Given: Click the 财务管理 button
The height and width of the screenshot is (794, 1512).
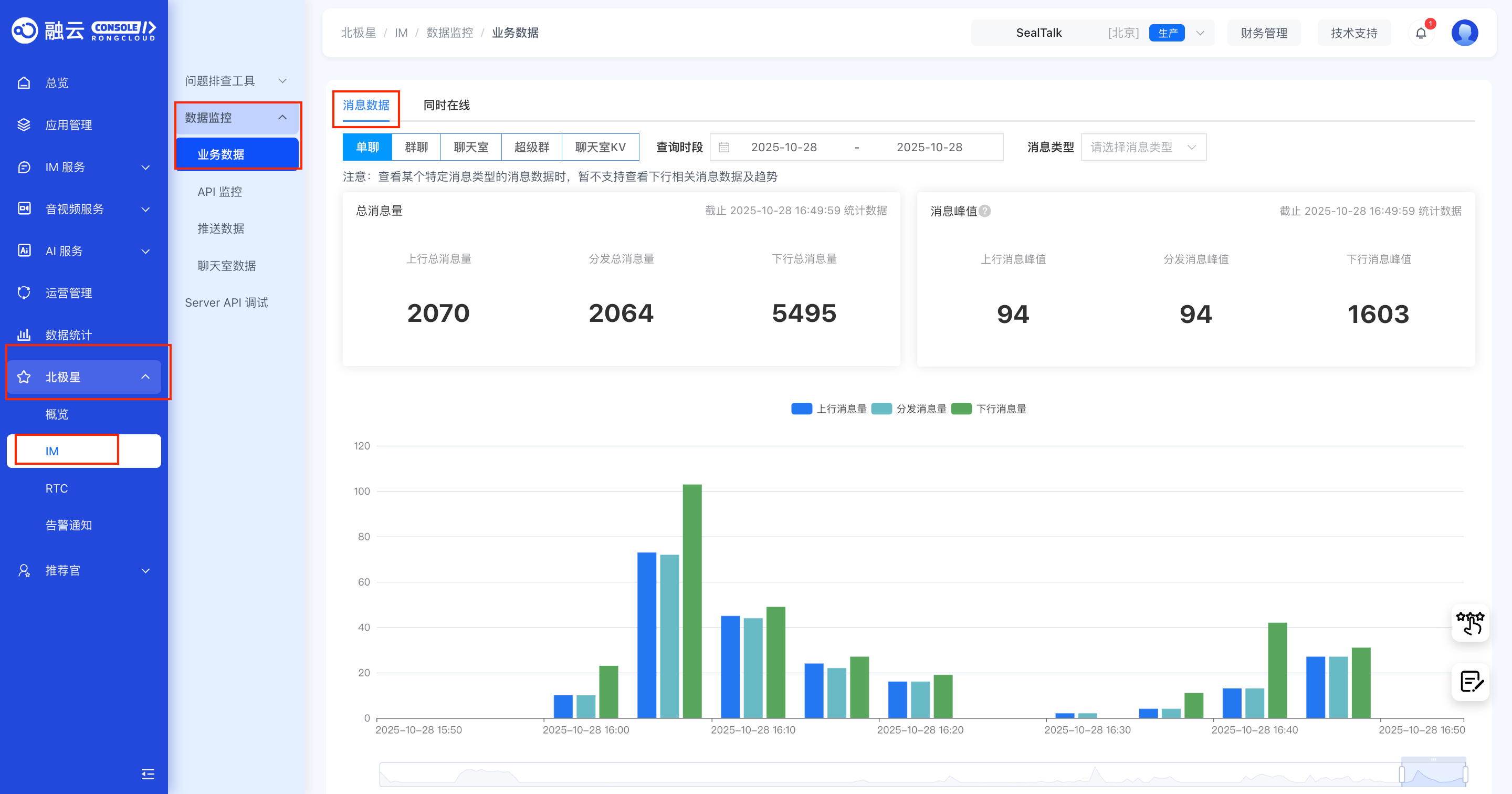Looking at the screenshot, I should pos(1263,33).
